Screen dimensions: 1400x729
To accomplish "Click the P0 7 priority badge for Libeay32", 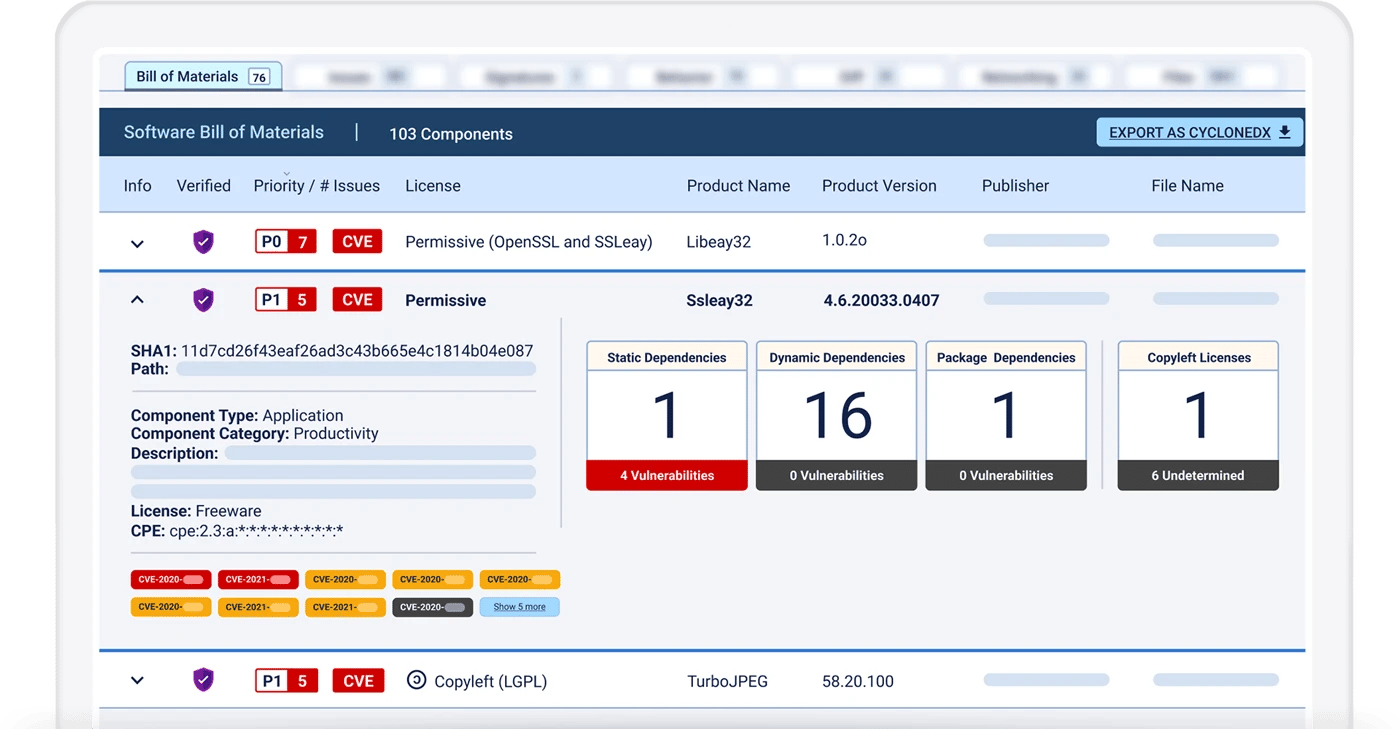I will click(x=286, y=242).
